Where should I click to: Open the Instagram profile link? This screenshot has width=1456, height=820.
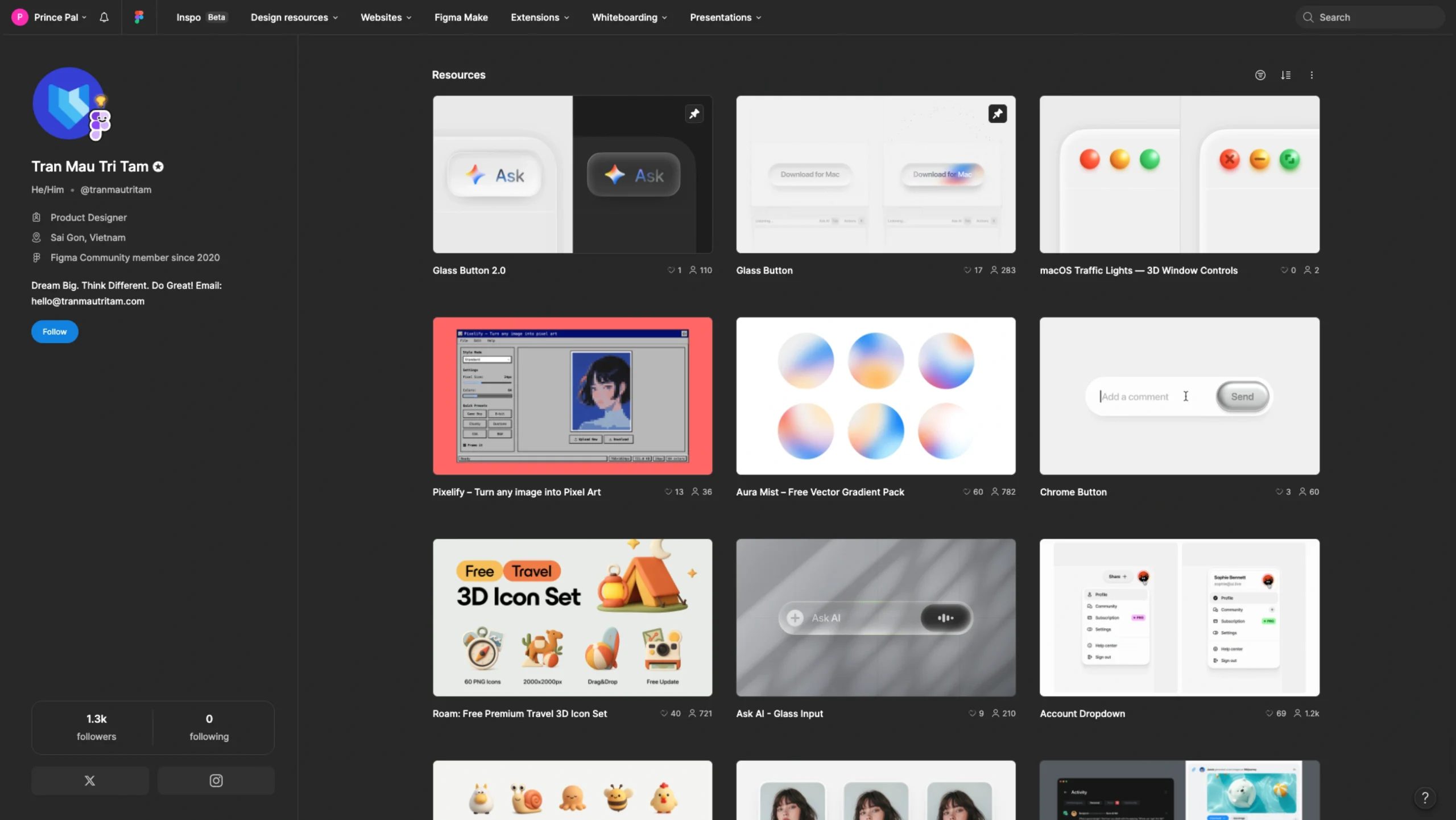(x=216, y=780)
